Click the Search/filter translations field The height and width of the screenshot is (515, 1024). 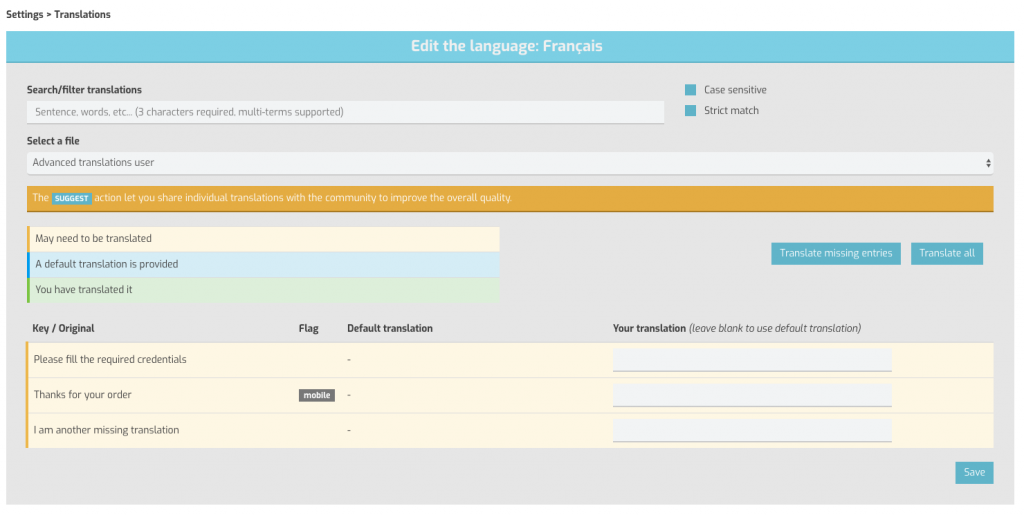(x=345, y=112)
